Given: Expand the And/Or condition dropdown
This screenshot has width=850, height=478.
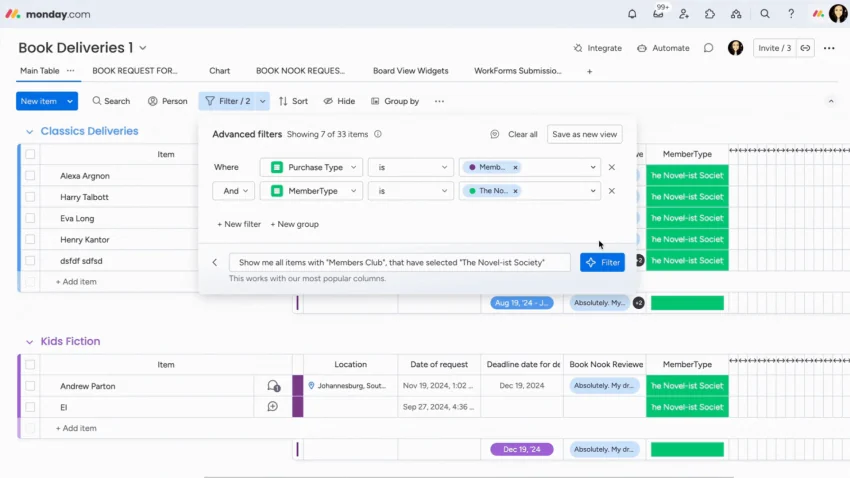Looking at the screenshot, I should coord(234,191).
